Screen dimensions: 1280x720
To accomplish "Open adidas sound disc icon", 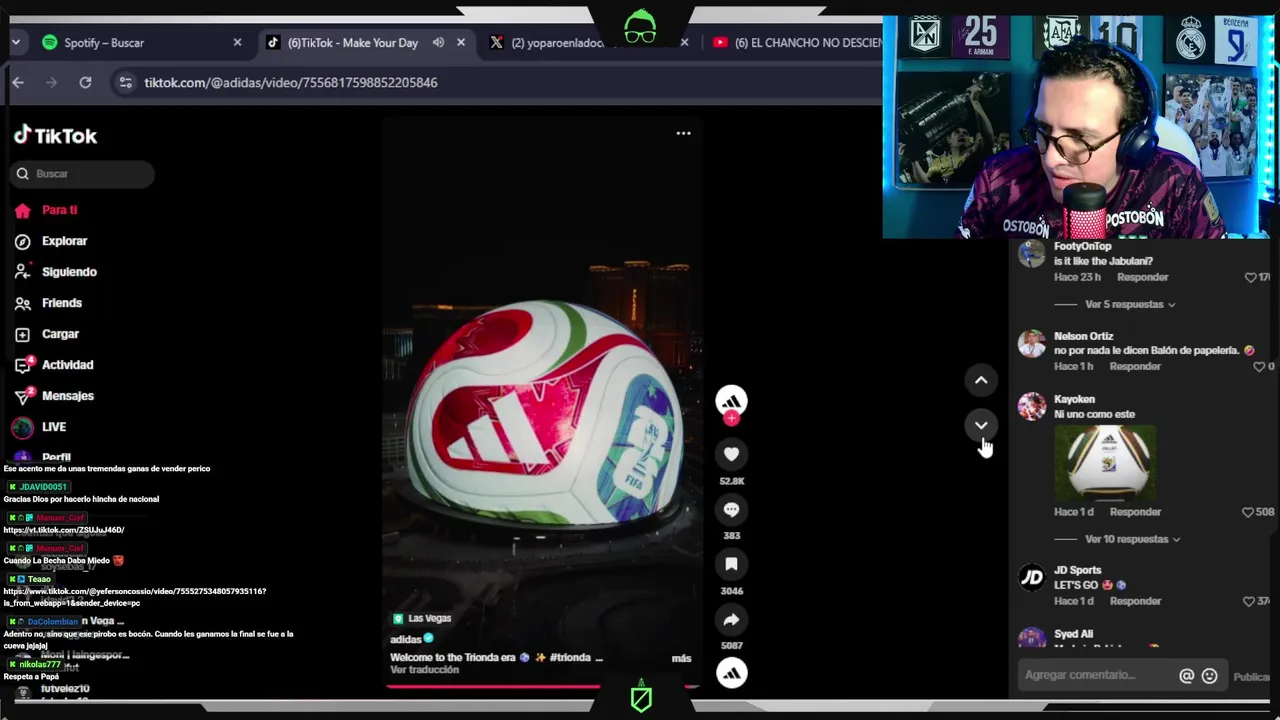I will [731, 673].
